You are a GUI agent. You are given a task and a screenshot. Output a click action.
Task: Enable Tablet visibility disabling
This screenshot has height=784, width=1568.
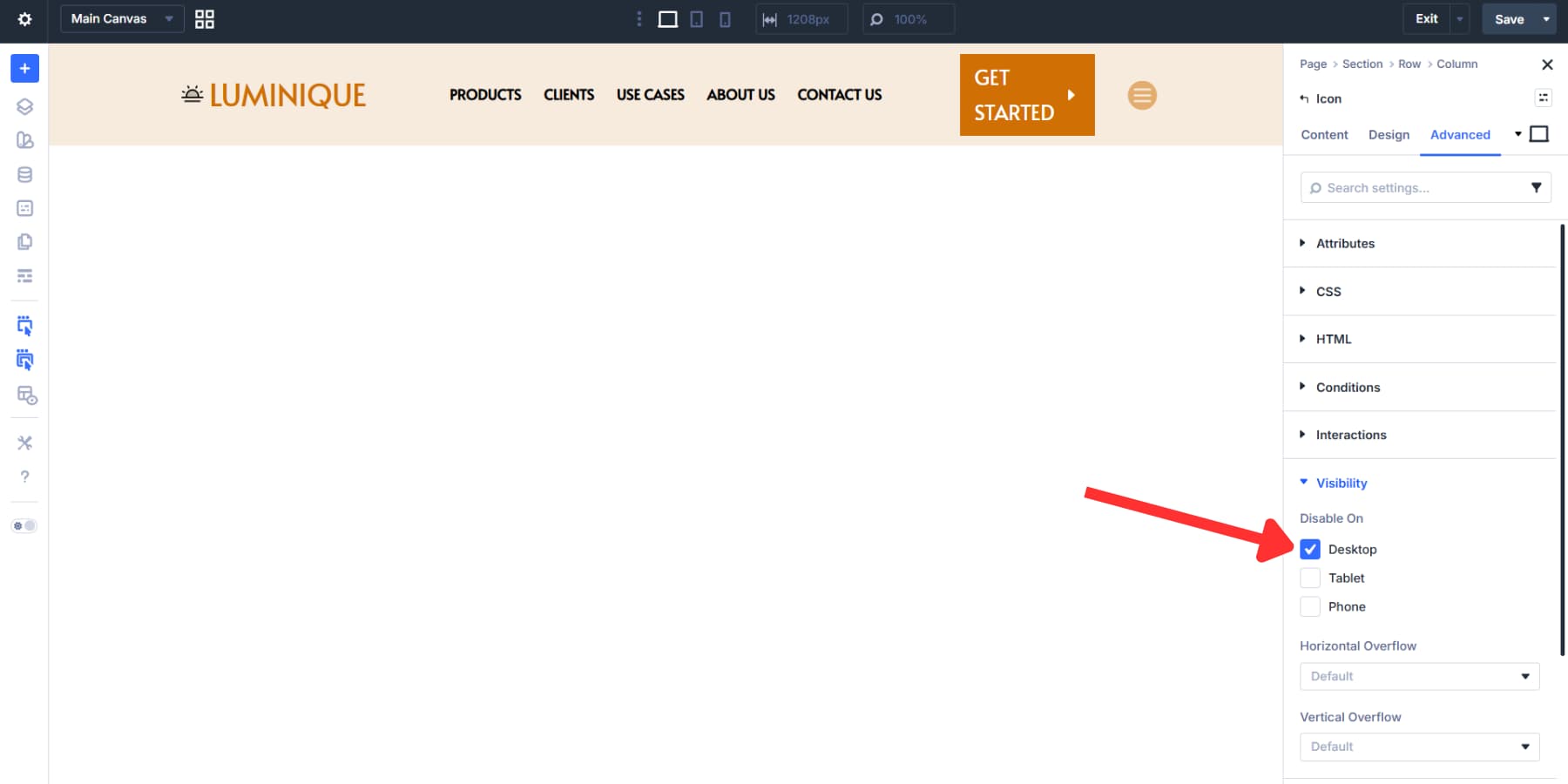1310,578
